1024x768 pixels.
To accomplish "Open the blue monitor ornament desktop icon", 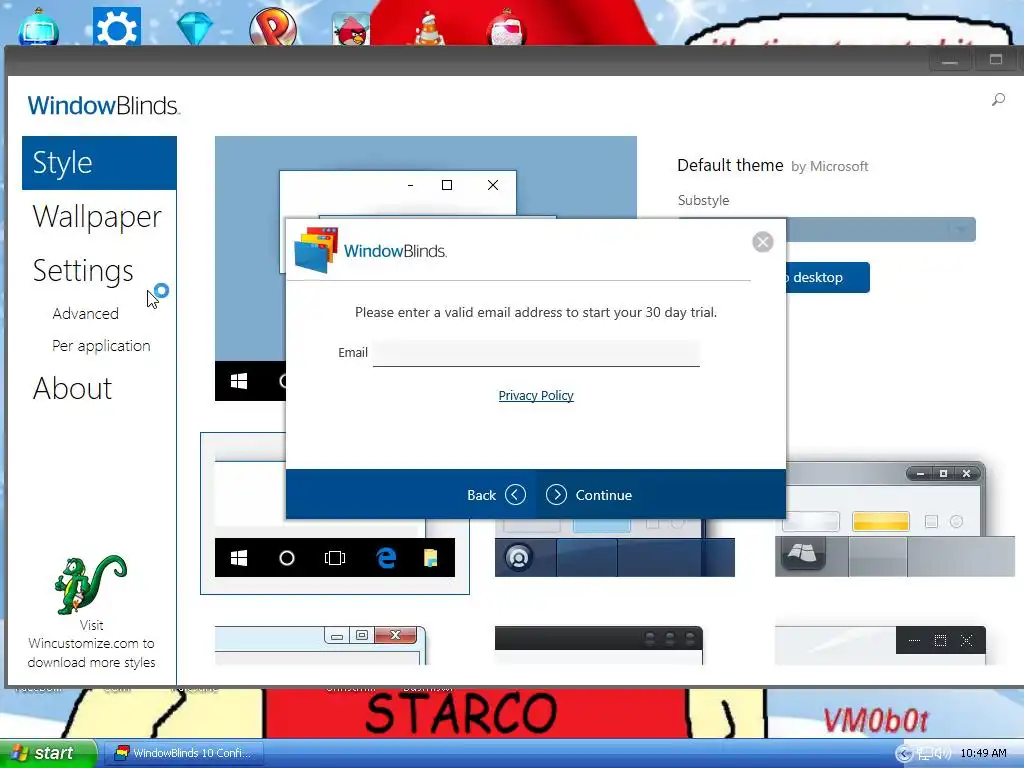I will (39, 27).
